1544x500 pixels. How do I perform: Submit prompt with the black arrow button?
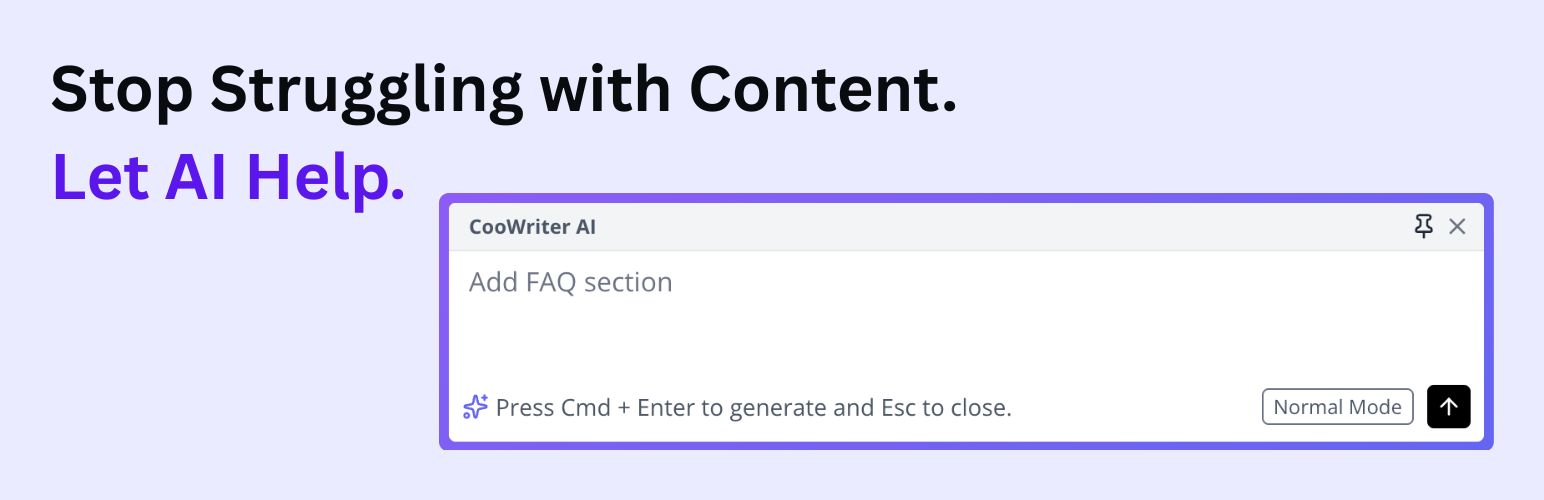click(1449, 407)
